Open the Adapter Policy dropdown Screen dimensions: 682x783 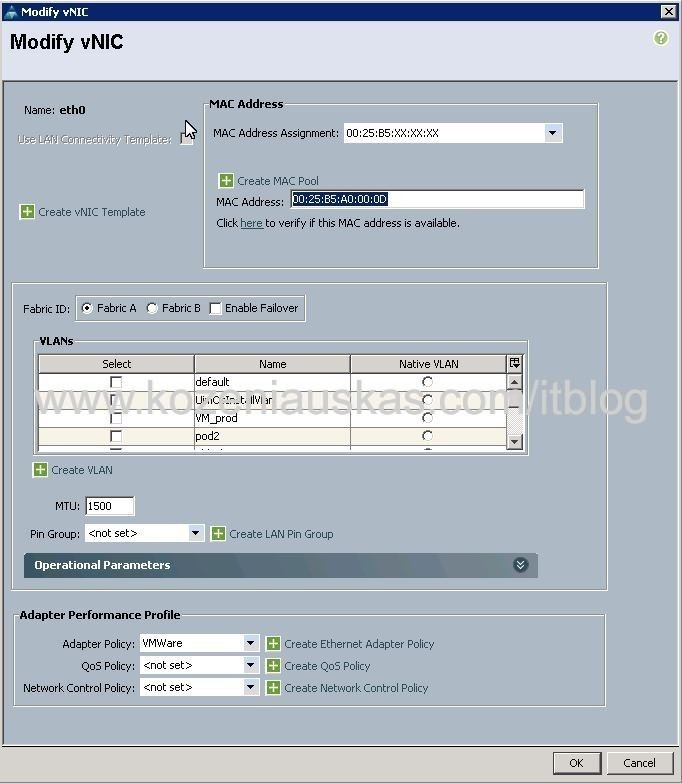251,643
